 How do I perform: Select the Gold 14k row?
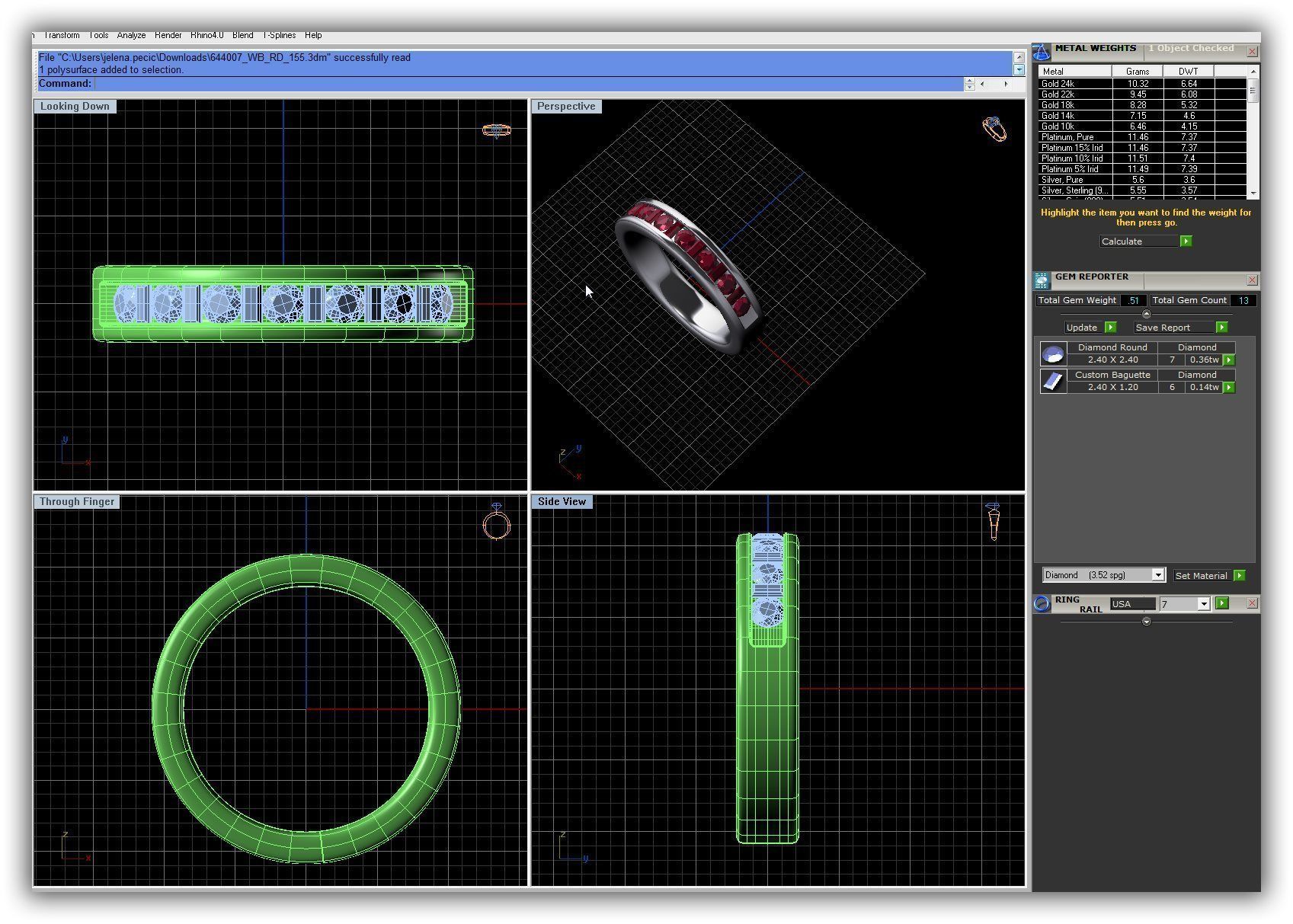tap(1143, 116)
